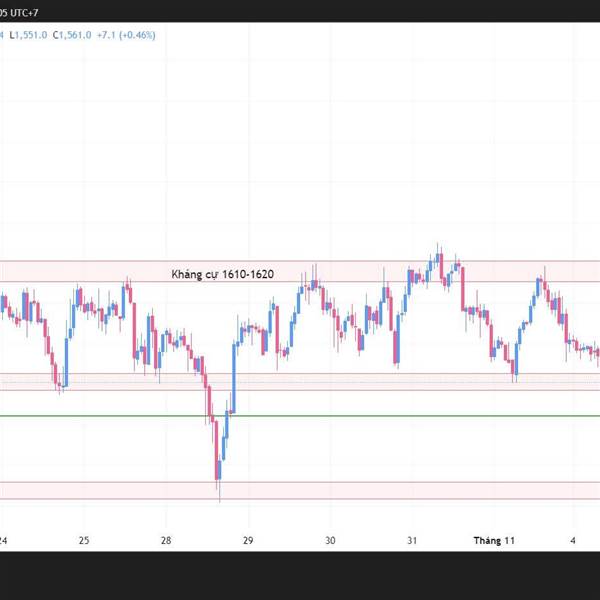Viewport: 600px width, 600px height.
Task: Click the UTC+7 timestamp in the header
Action: tap(19, 13)
